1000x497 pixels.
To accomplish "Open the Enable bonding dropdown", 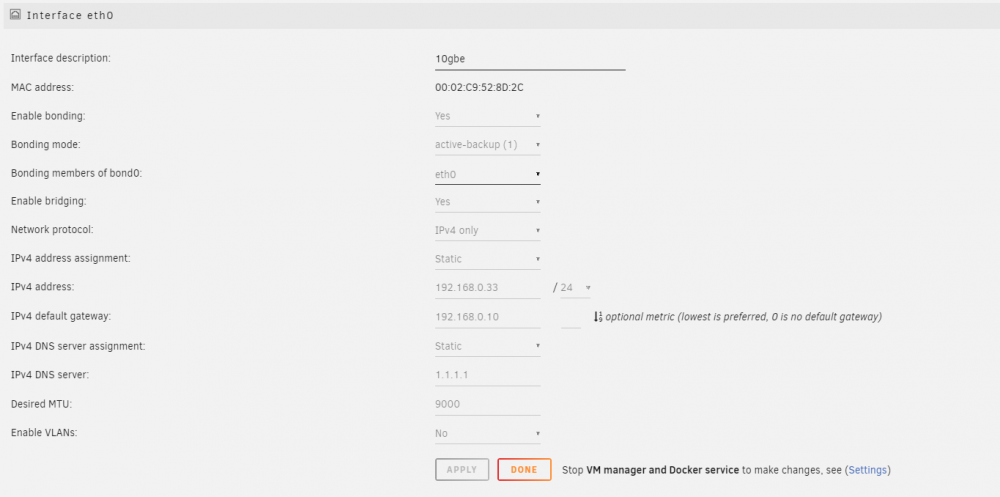I will tap(488, 116).
